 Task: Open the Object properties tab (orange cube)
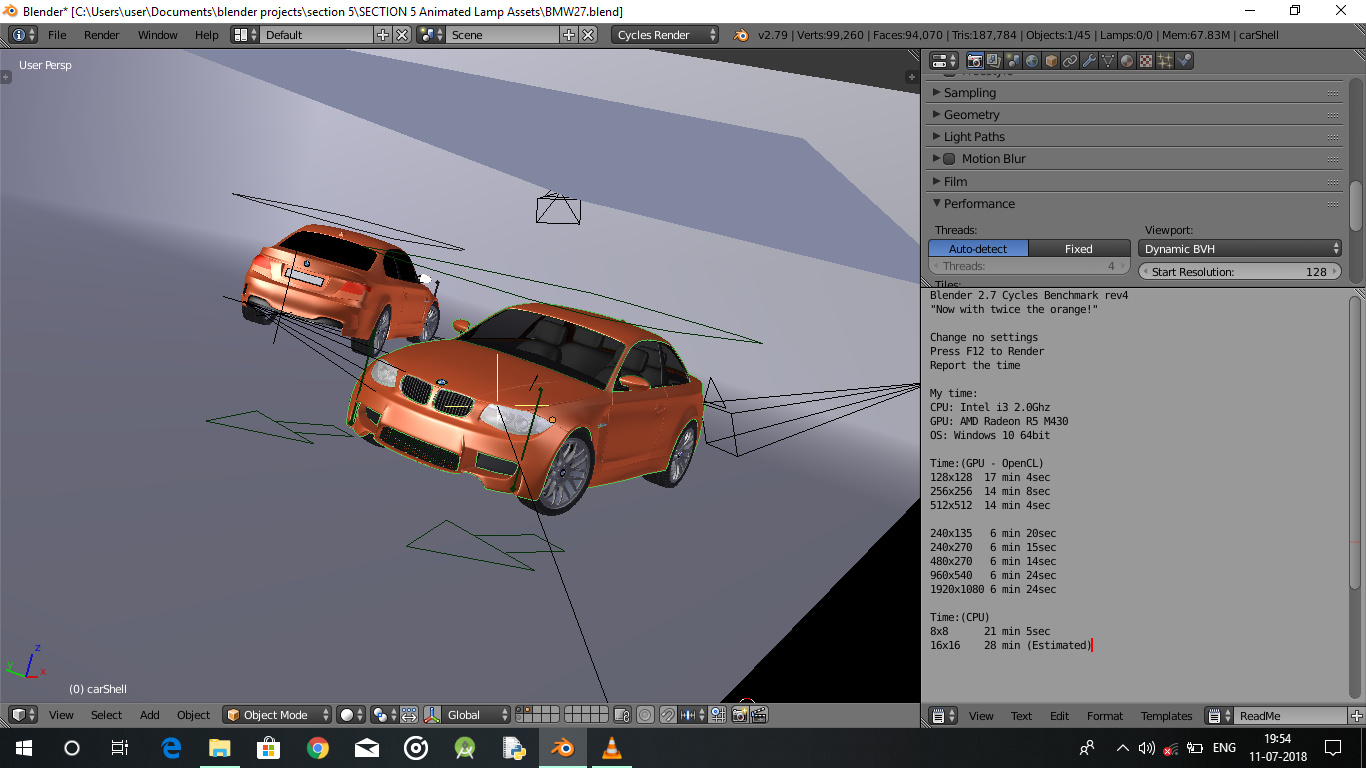(x=1051, y=61)
